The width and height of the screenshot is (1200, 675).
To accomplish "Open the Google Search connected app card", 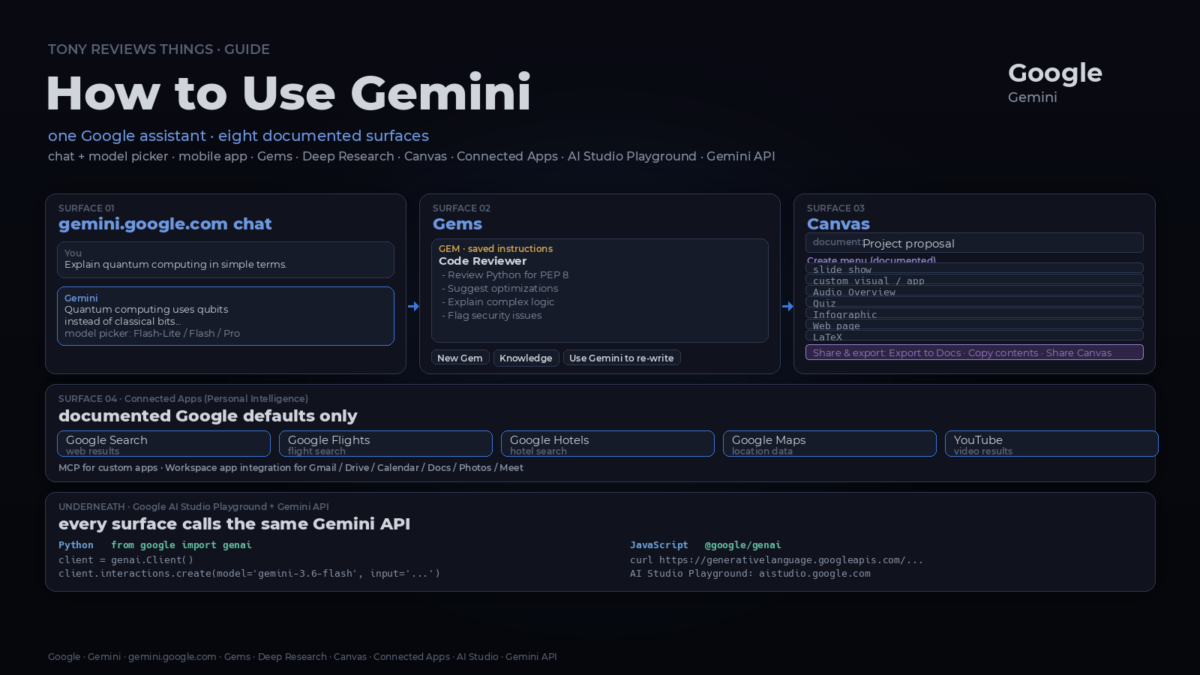I will pos(164,444).
